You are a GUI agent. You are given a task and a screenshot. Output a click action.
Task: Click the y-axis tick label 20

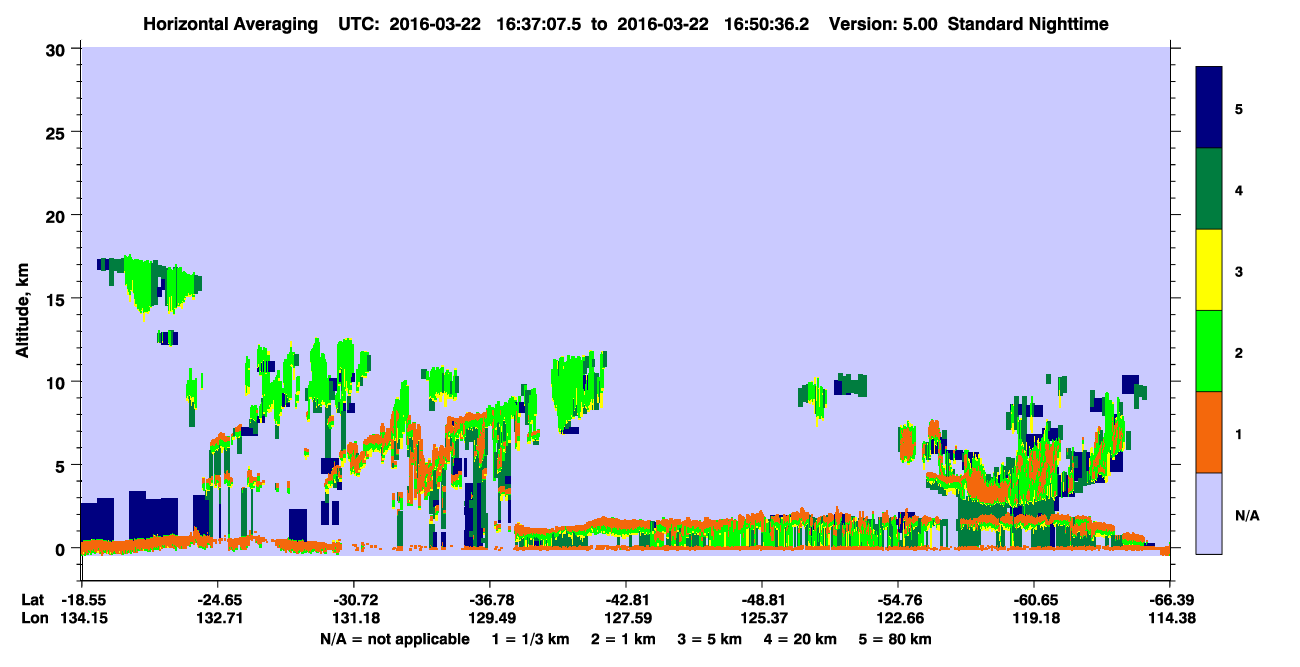point(58,215)
